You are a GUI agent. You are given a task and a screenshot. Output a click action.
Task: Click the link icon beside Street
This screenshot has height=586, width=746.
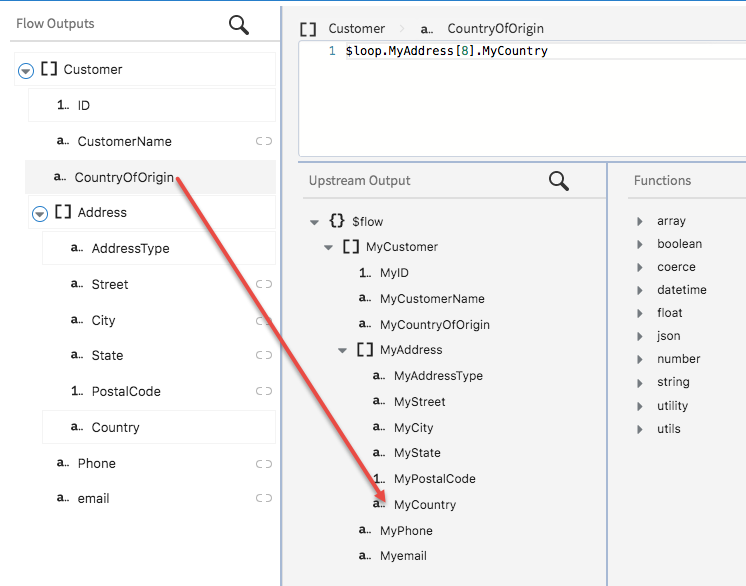point(264,284)
